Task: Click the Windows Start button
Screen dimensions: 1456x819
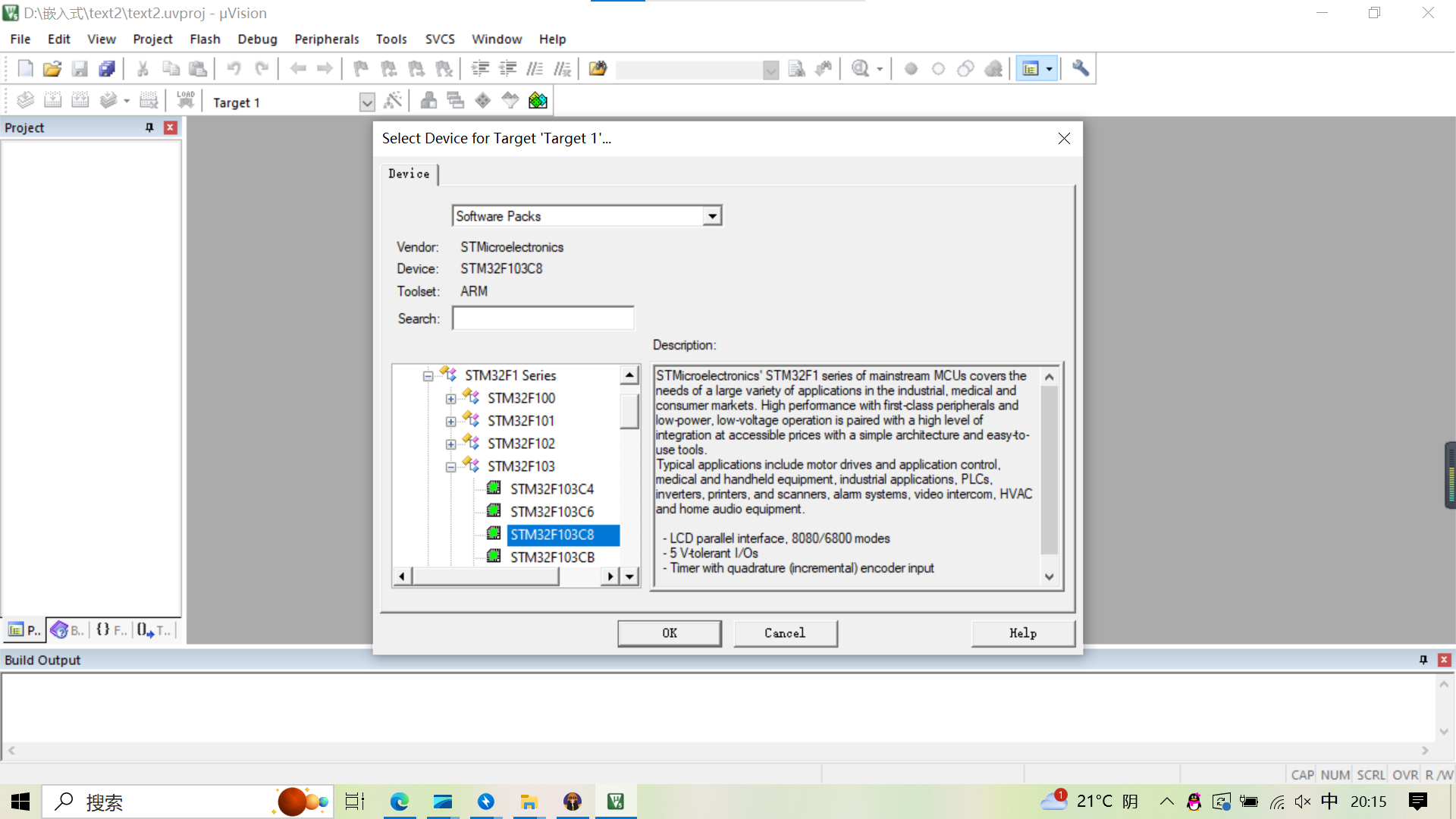Action: pos(20,802)
